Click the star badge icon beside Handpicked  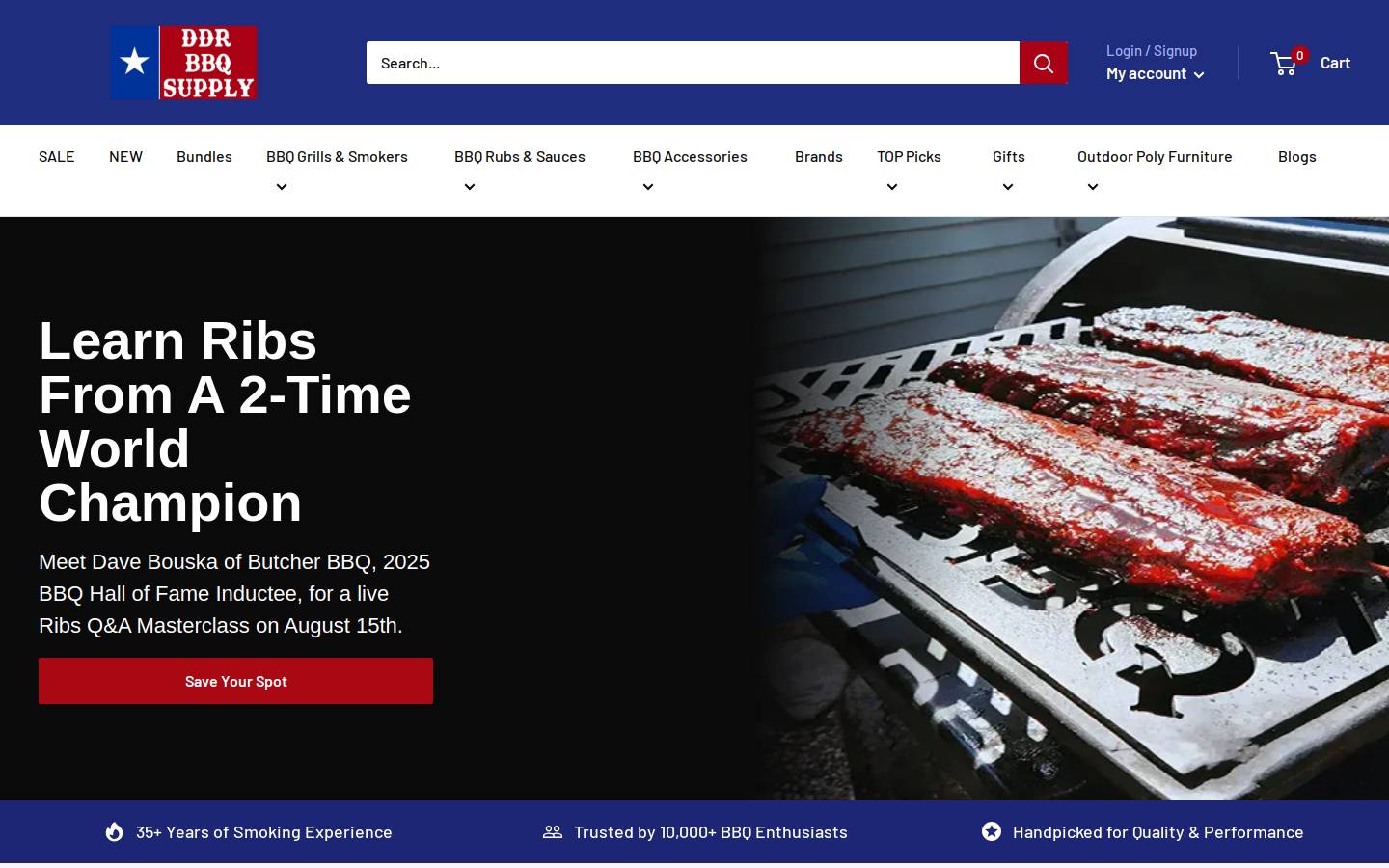coord(992,831)
